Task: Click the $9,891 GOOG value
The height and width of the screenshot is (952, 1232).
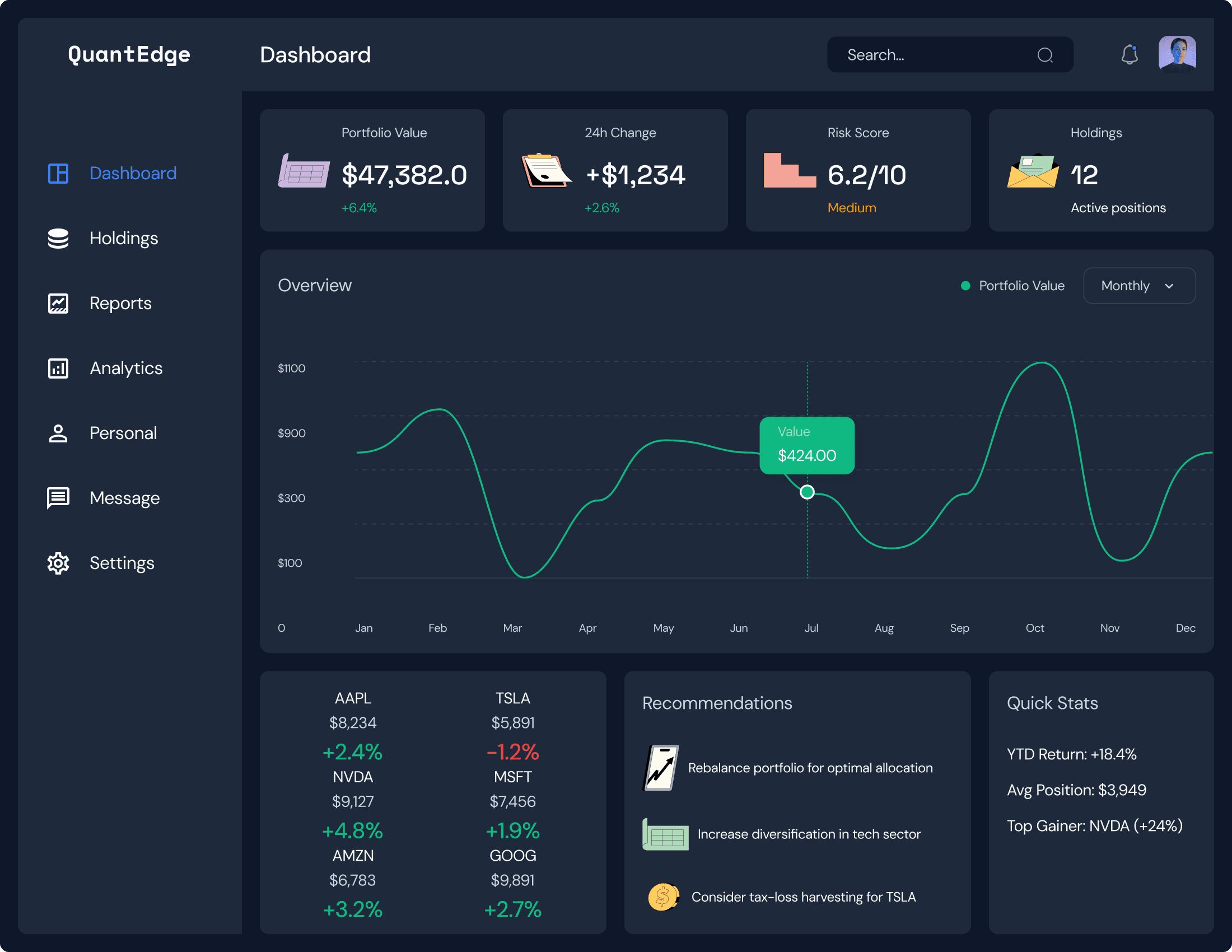Action: 513,880
